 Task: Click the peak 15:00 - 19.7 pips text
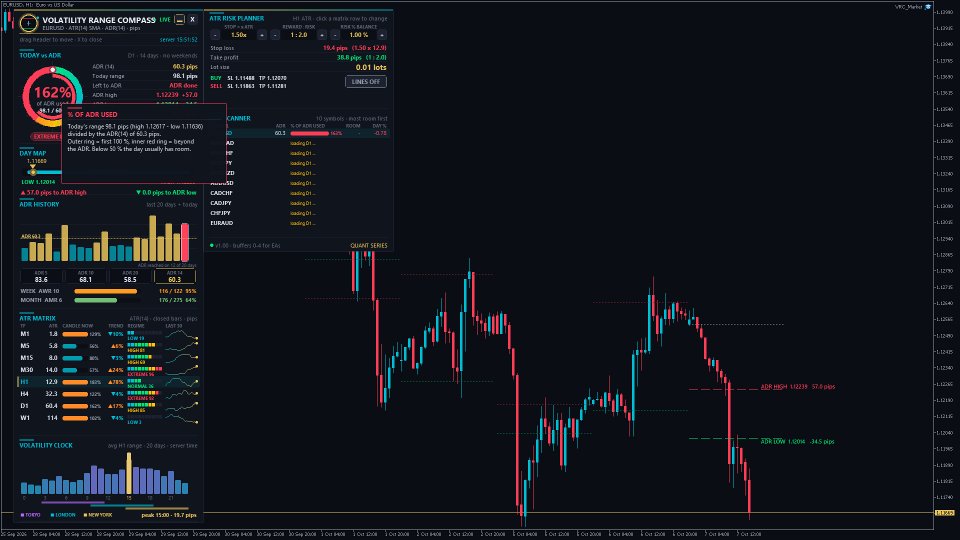(169, 515)
